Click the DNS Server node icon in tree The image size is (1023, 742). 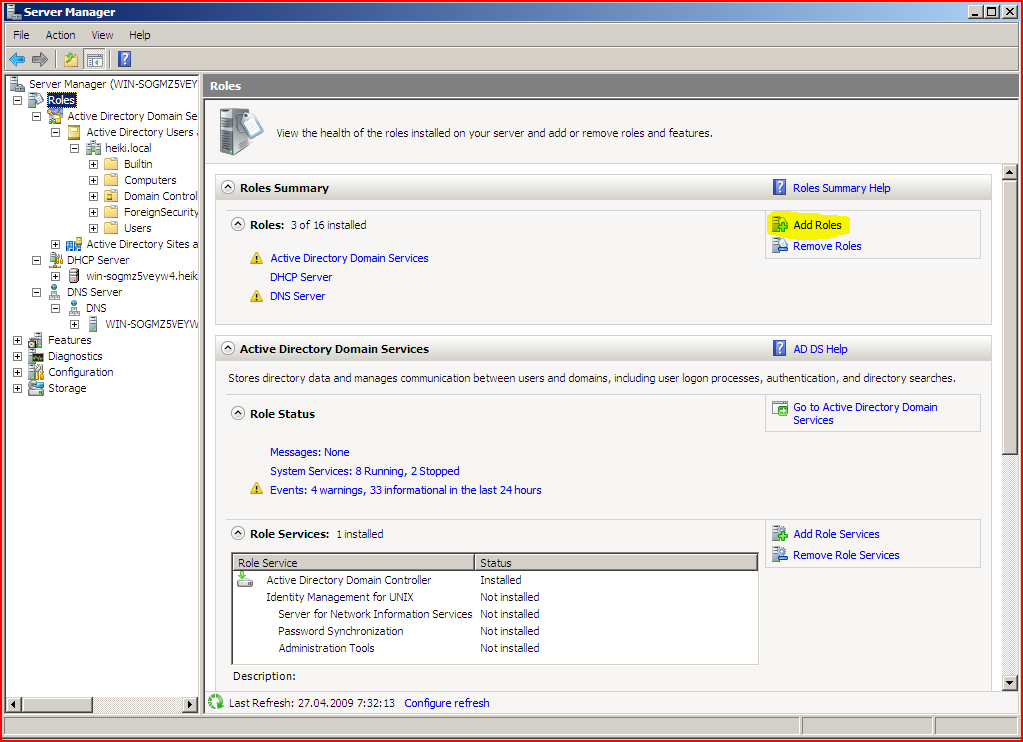tap(54, 292)
